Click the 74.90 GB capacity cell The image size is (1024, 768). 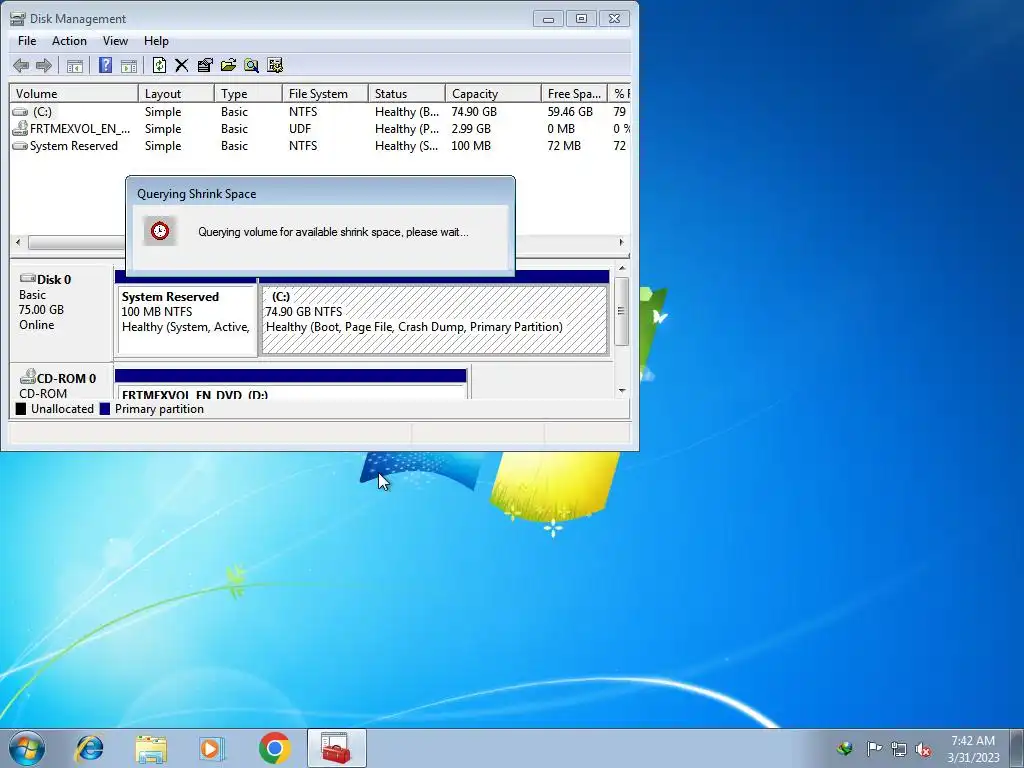(474, 112)
